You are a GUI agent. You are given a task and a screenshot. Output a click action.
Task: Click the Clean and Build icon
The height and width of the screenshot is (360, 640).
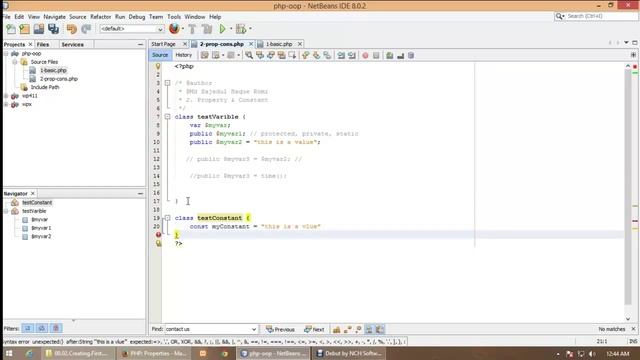[207, 29]
